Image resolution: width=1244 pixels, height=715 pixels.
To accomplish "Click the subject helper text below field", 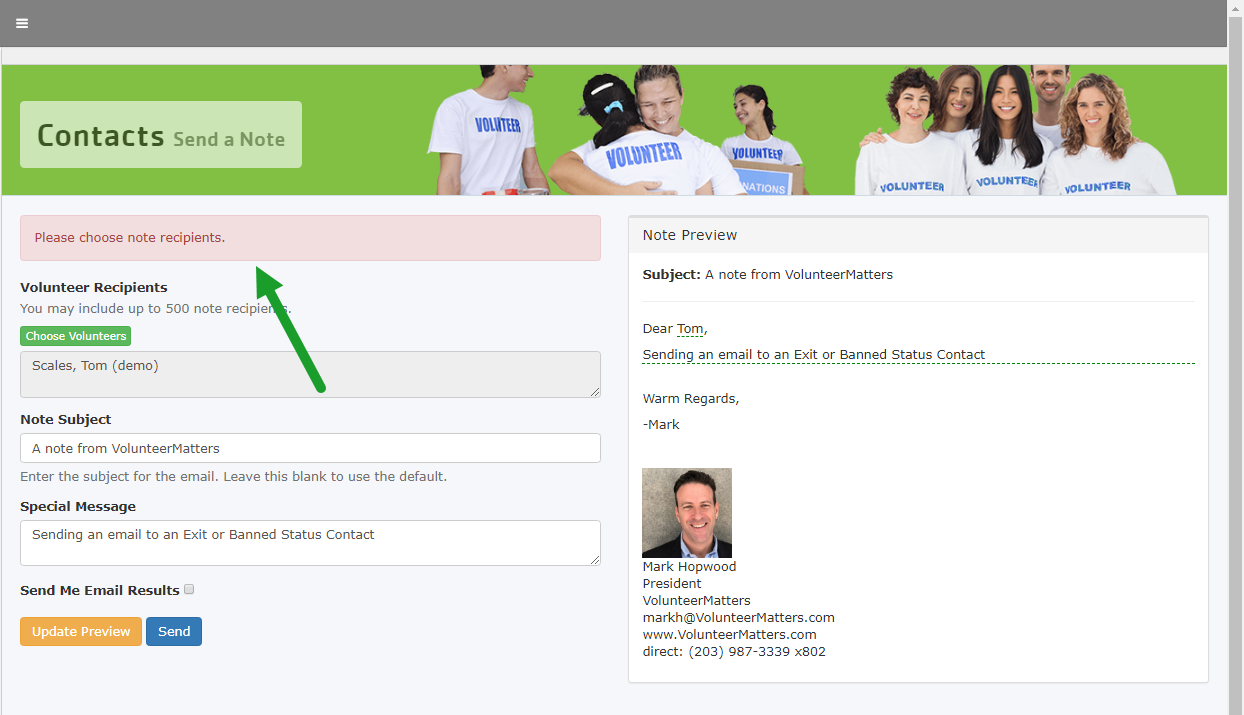I will [x=233, y=476].
